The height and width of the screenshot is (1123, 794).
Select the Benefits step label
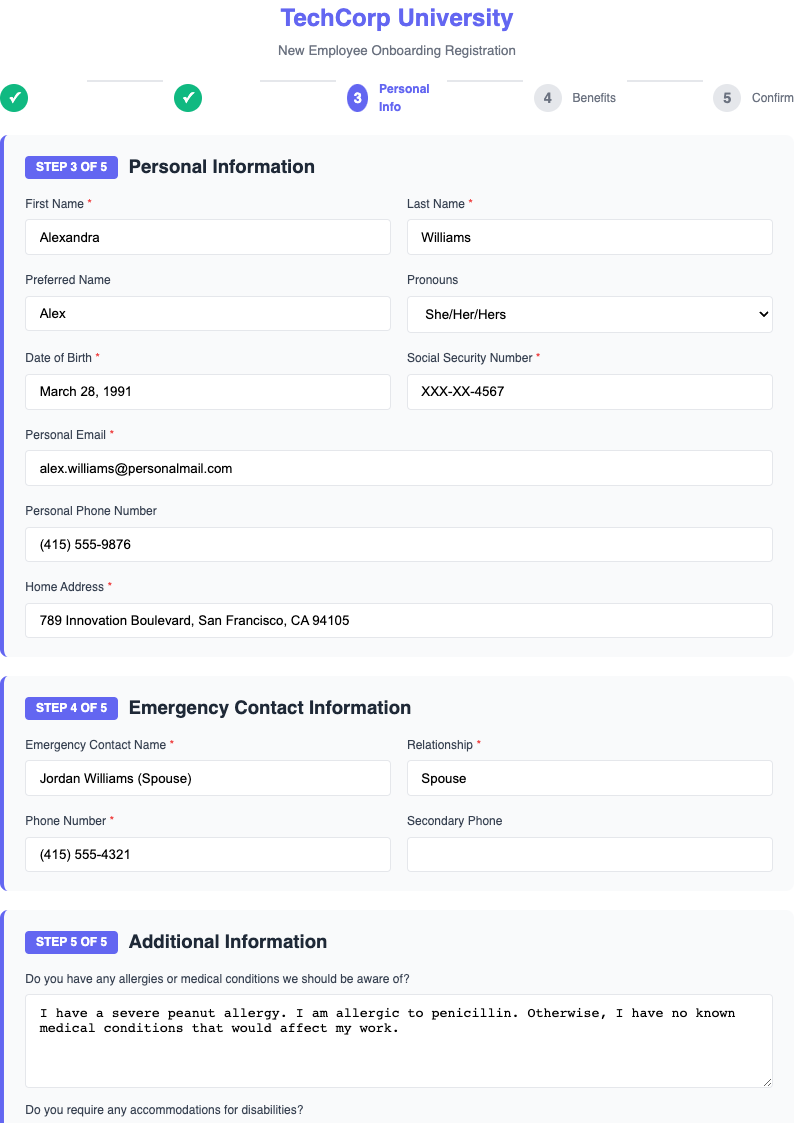pyautogui.click(x=594, y=98)
